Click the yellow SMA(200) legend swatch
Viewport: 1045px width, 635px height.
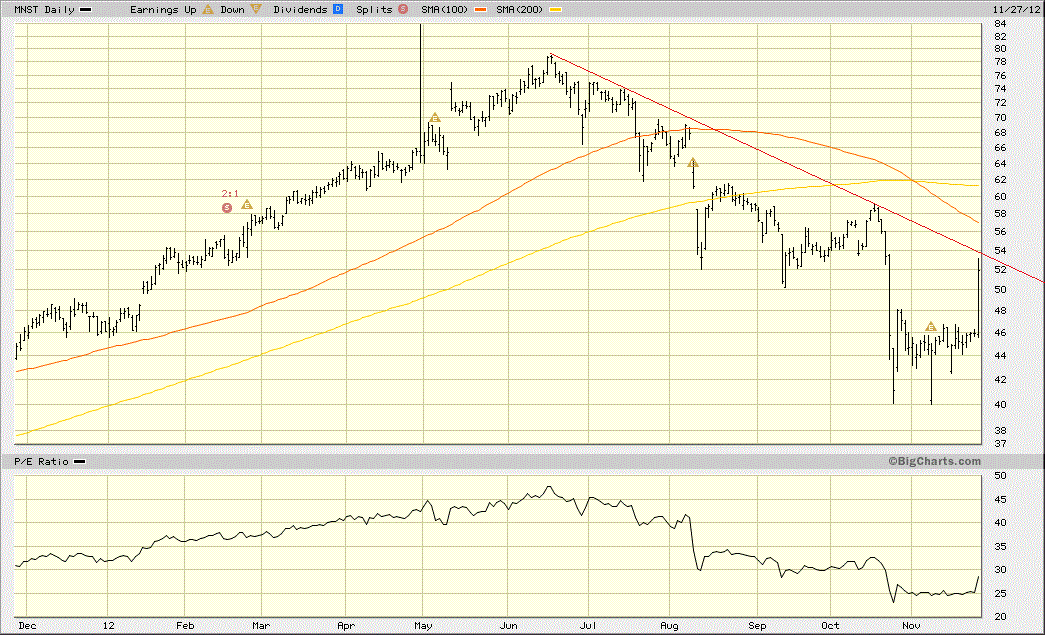point(555,10)
